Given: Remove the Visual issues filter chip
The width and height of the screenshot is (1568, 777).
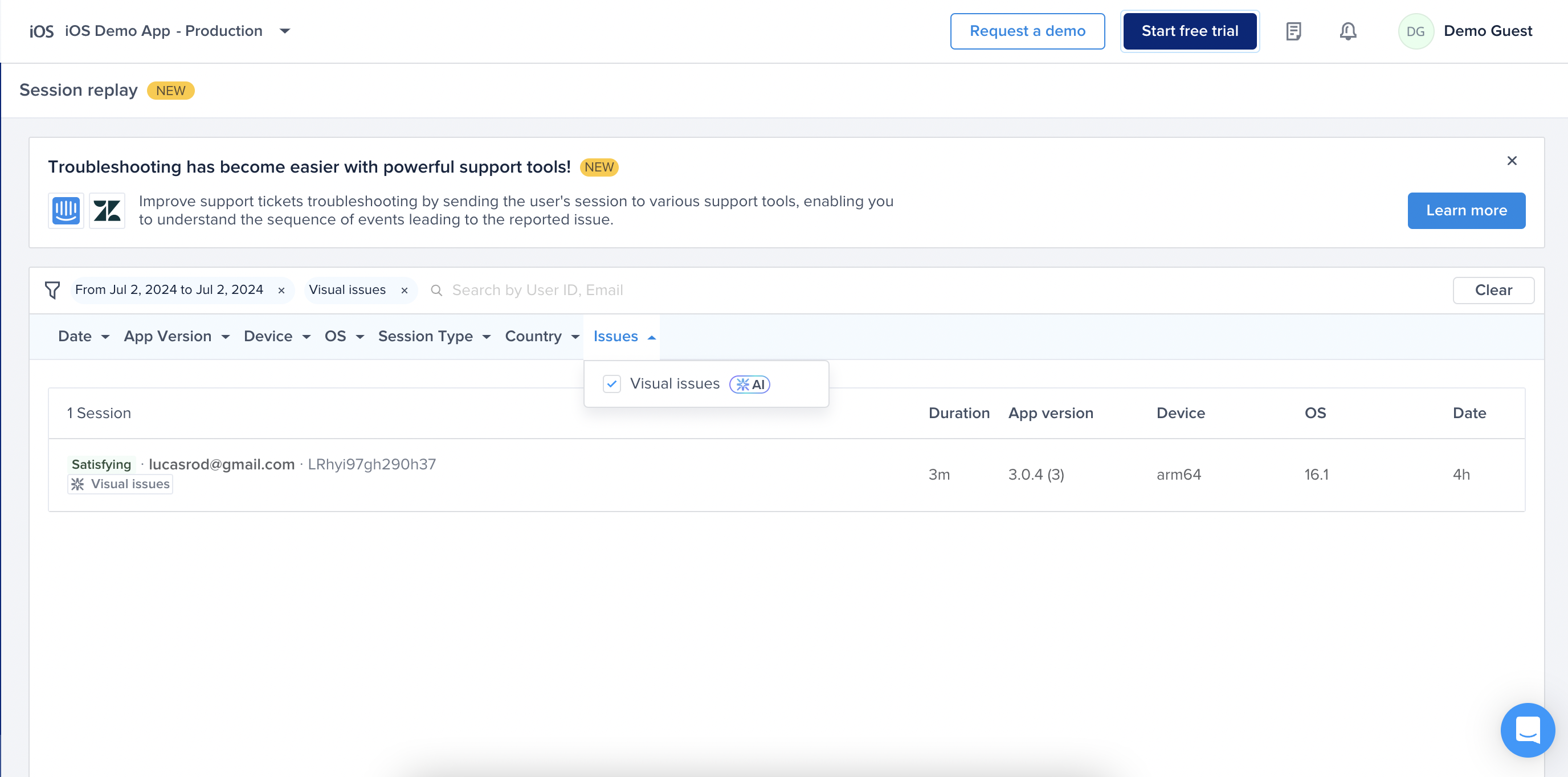Looking at the screenshot, I should pos(404,290).
